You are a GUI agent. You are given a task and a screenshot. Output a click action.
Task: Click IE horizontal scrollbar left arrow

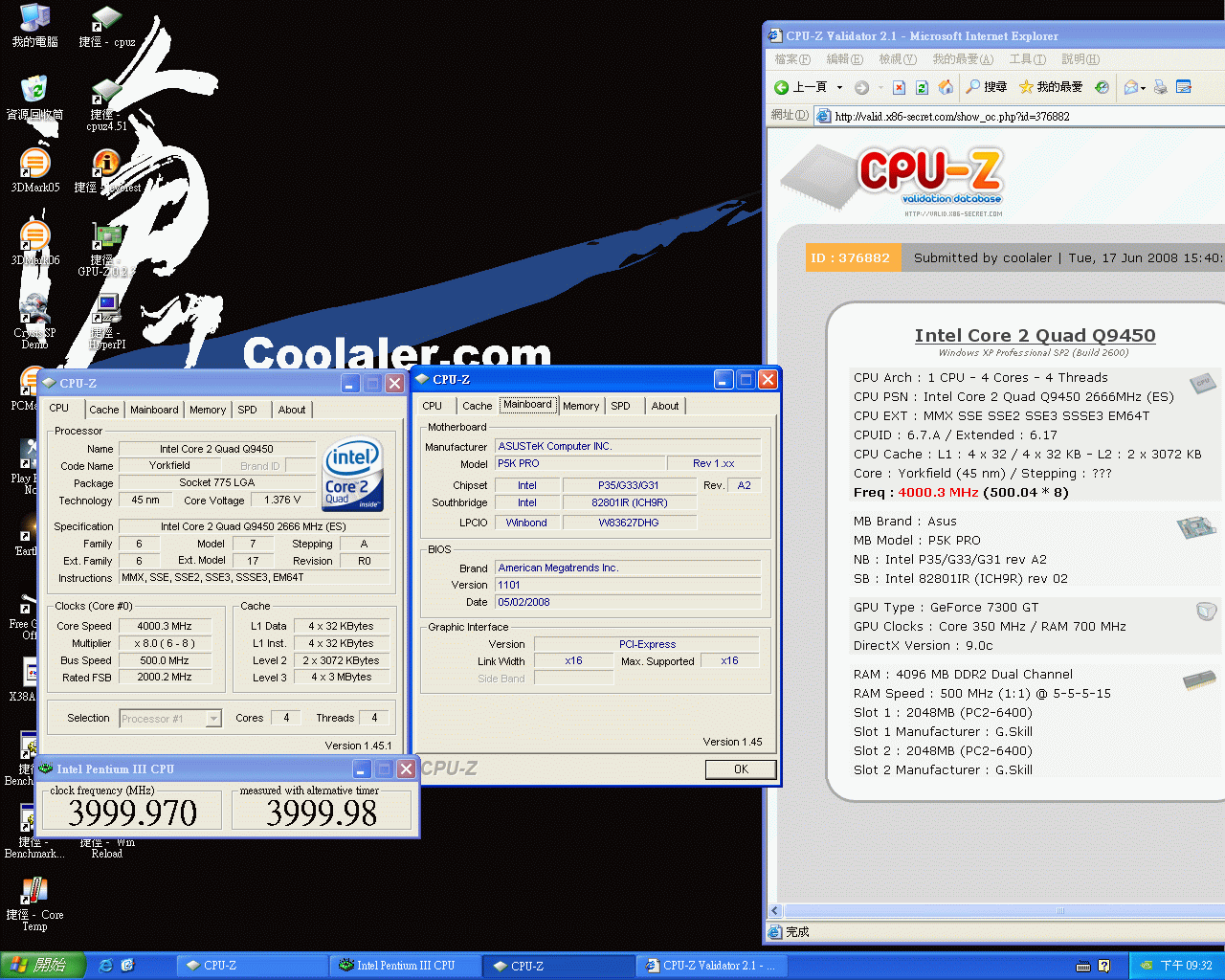click(x=775, y=911)
